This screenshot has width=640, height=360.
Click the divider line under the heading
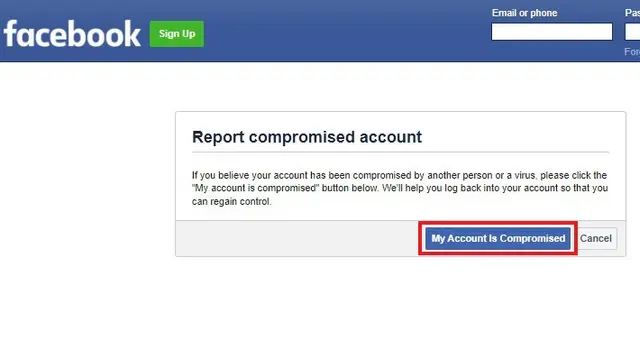coord(400,153)
